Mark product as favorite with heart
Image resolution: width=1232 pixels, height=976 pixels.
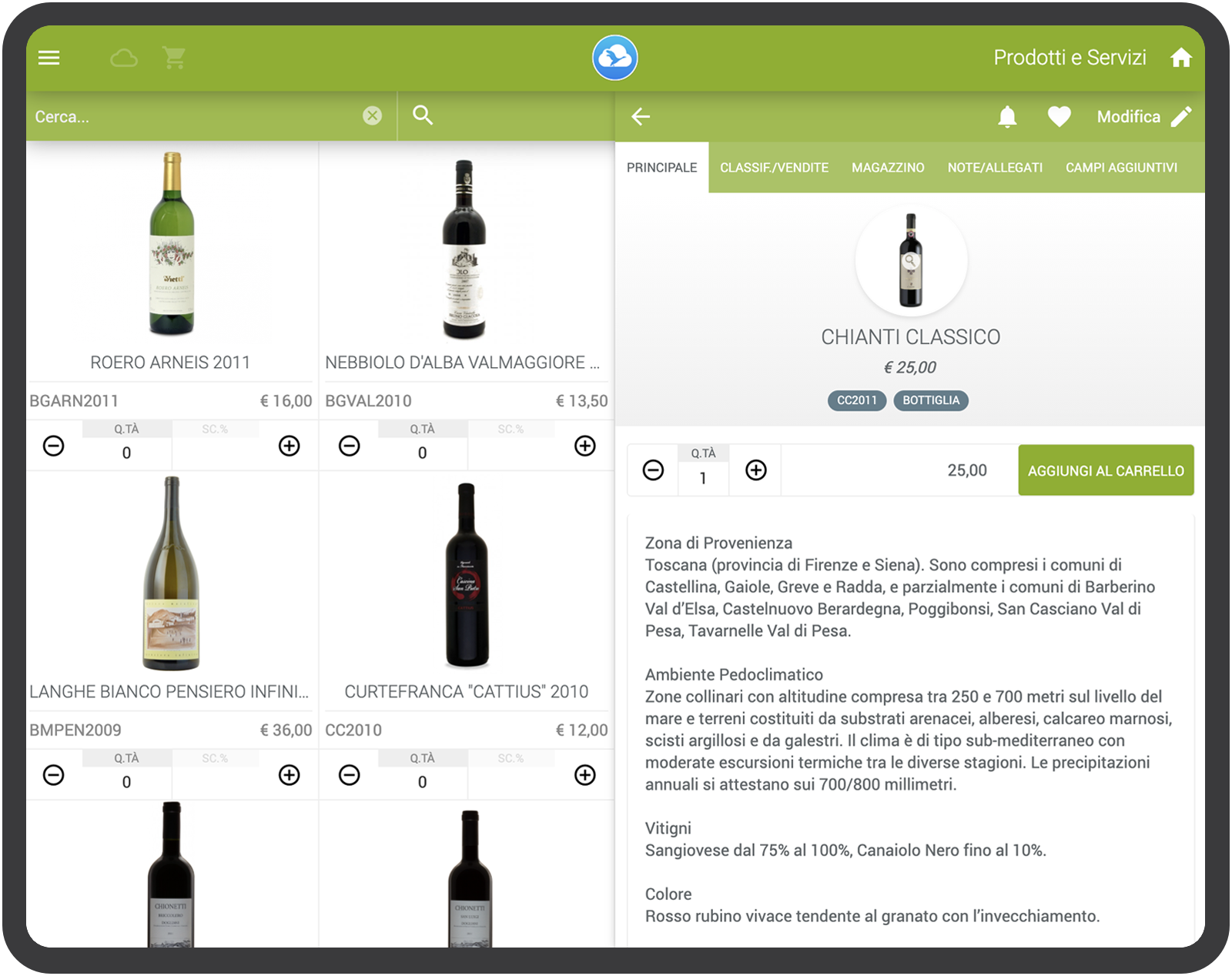(1060, 116)
